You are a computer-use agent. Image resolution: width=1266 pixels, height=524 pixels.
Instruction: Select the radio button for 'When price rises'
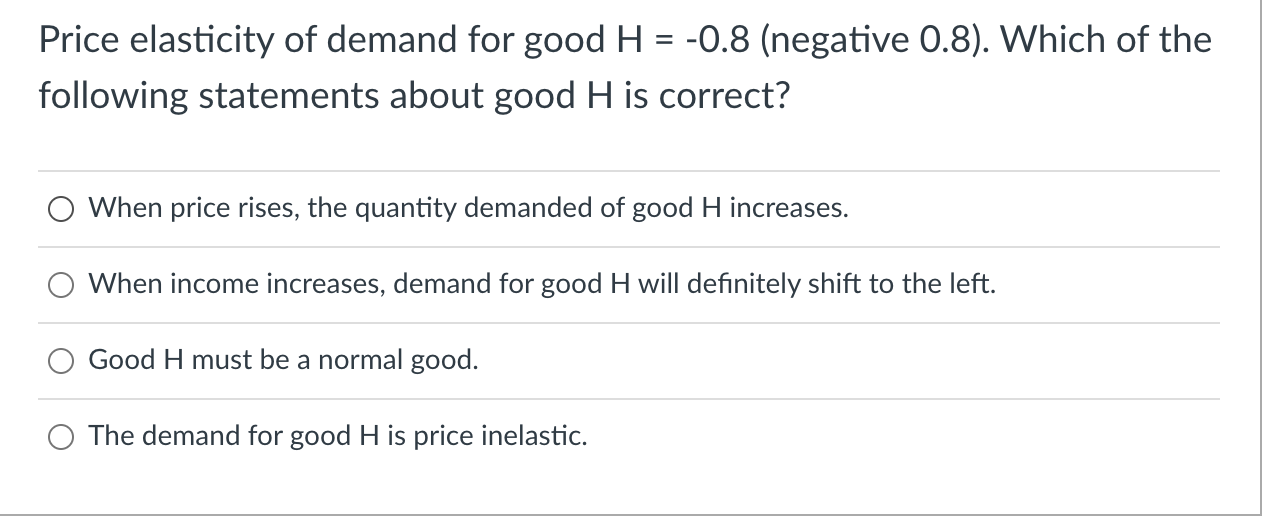click(60, 210)
